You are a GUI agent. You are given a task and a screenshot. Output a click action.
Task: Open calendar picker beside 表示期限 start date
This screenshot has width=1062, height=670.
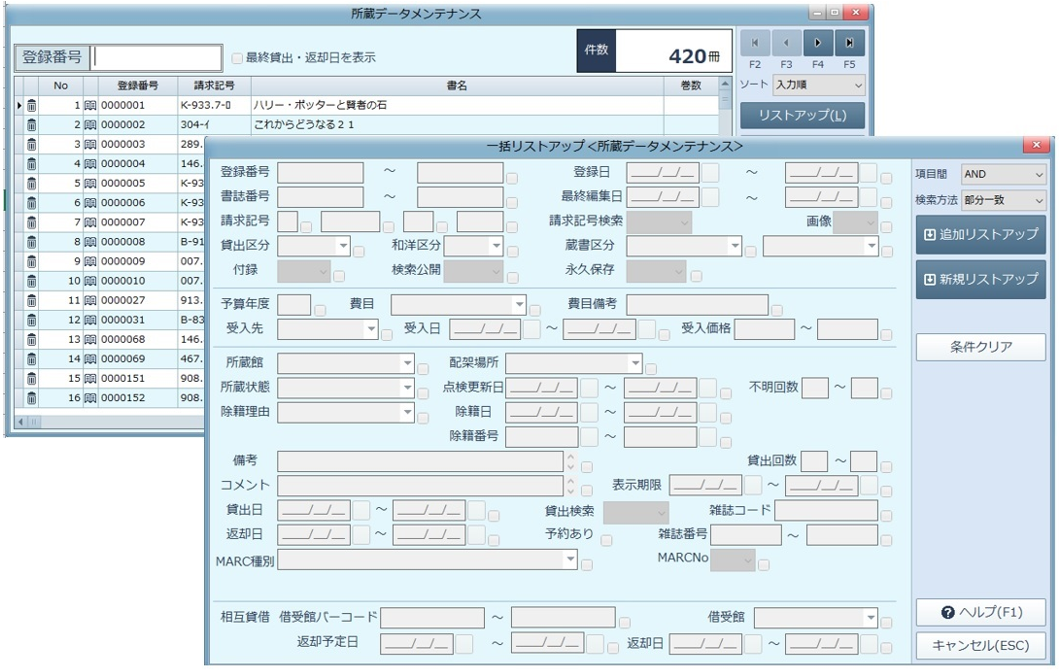pyautogui.click(x=752, y=485)
